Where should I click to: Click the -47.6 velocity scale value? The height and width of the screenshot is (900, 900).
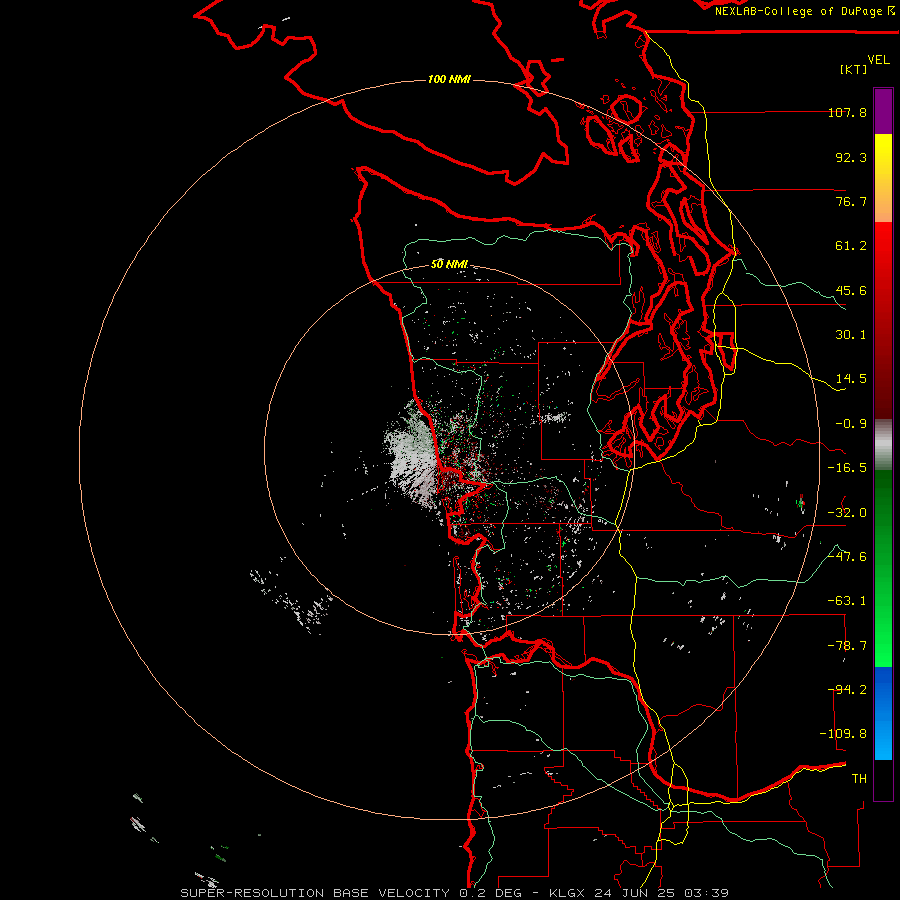847,557
